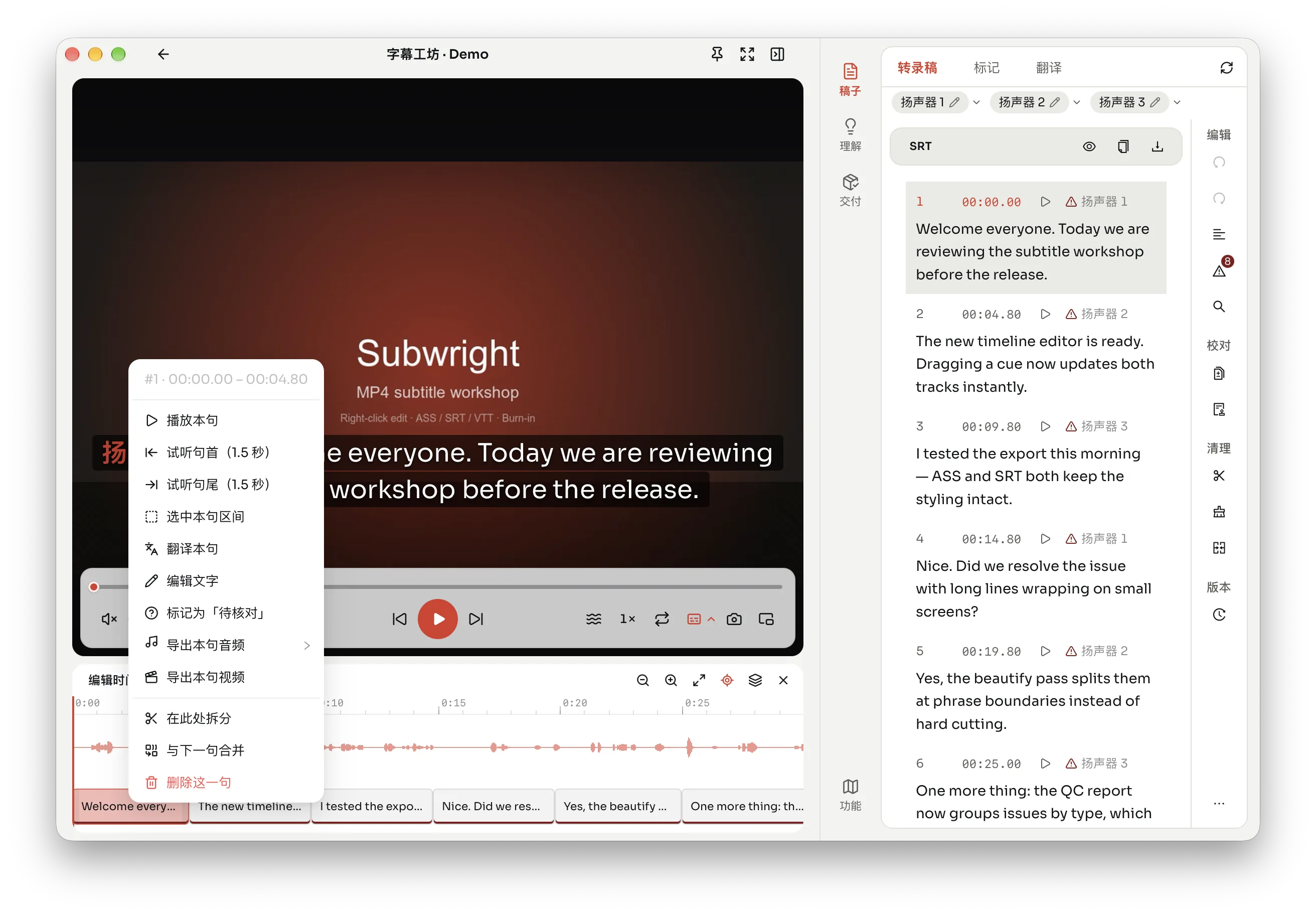
Task: Open search in the transcript toolbar
Action: click(x=1219, y=306)
